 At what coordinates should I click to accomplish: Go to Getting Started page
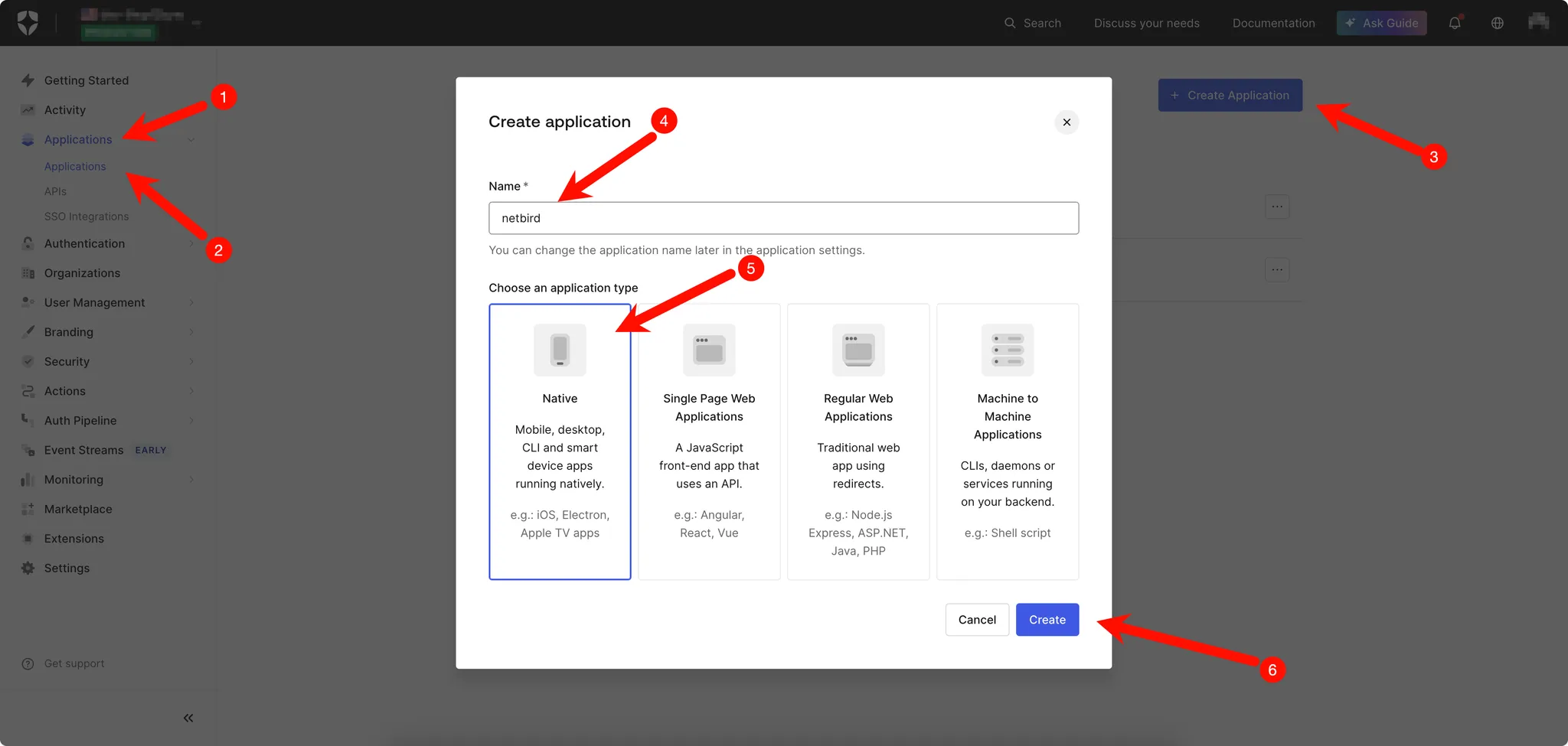87,80
